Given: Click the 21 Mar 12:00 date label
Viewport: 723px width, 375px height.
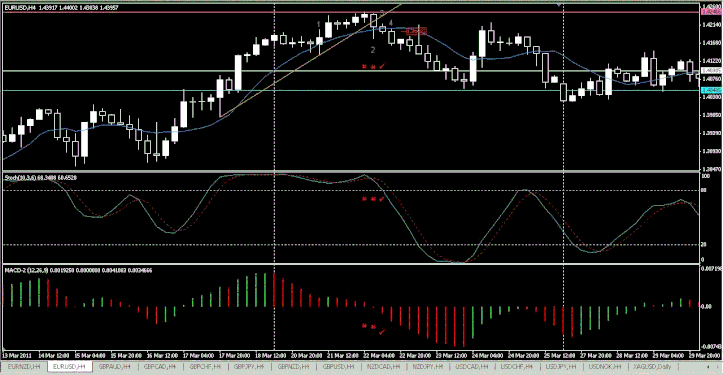Looking at the screenshot, I should click(343, 356).
